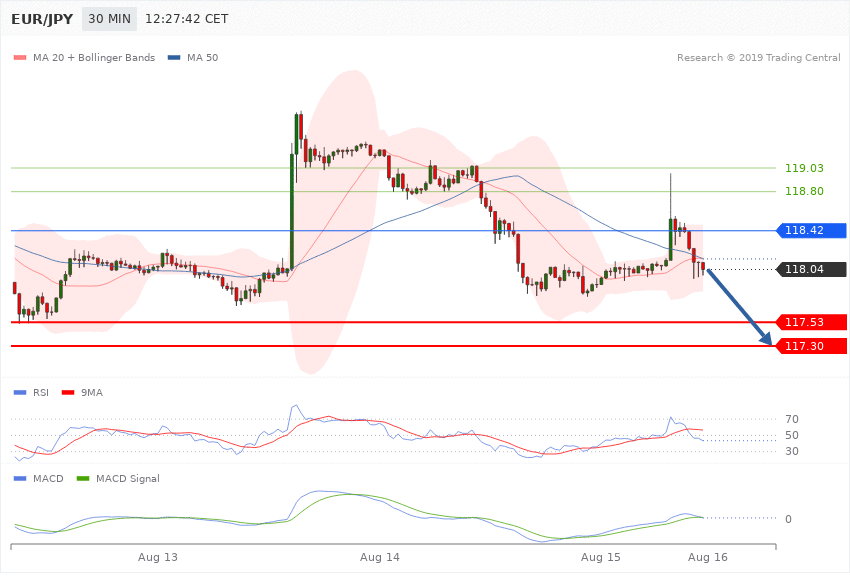Click the MACD zero level label
Viewport: 850px width, 576px height.
click(x=788, y=519)
